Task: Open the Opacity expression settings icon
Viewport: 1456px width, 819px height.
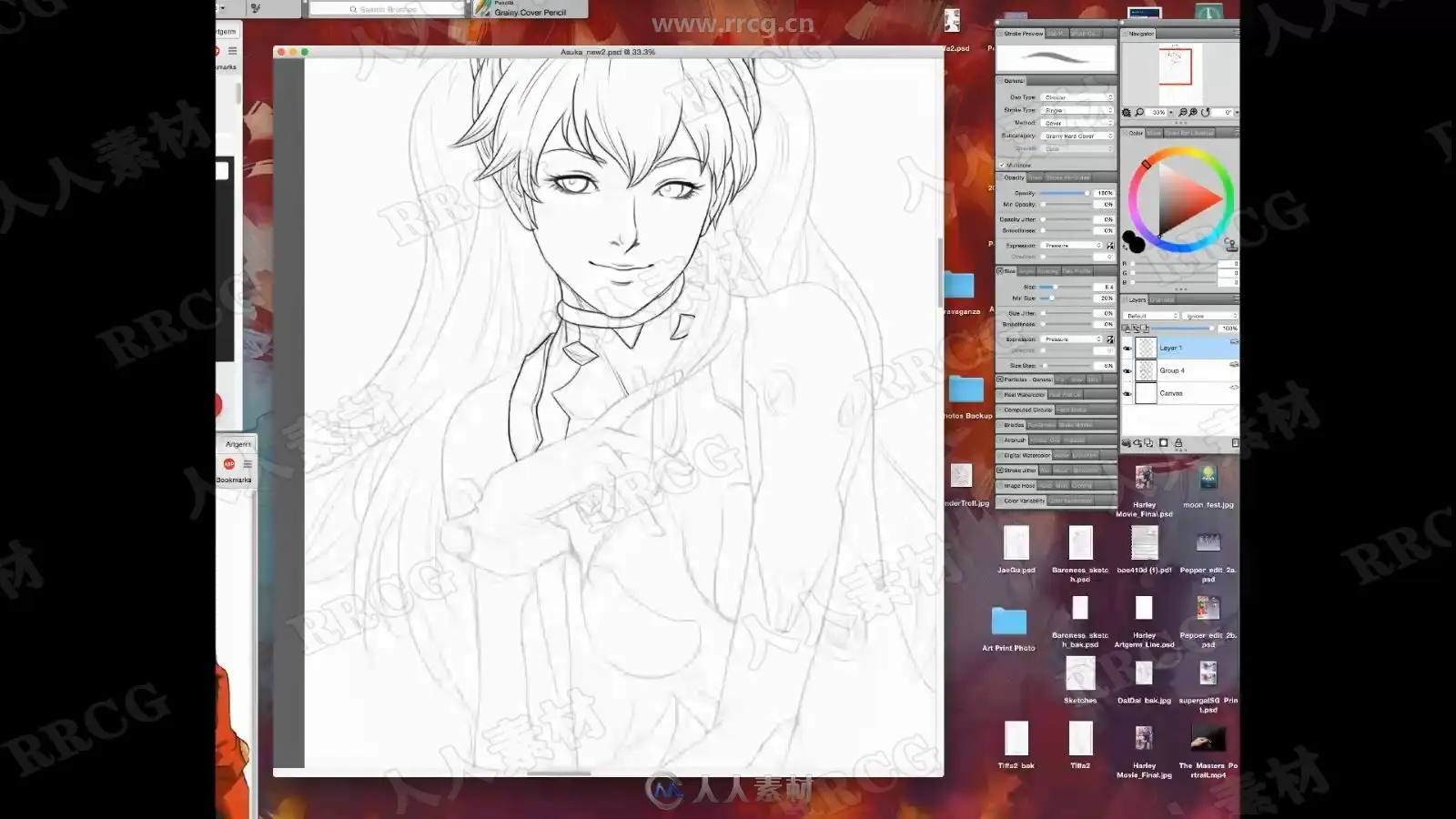Action: (x=1110, y=246)
